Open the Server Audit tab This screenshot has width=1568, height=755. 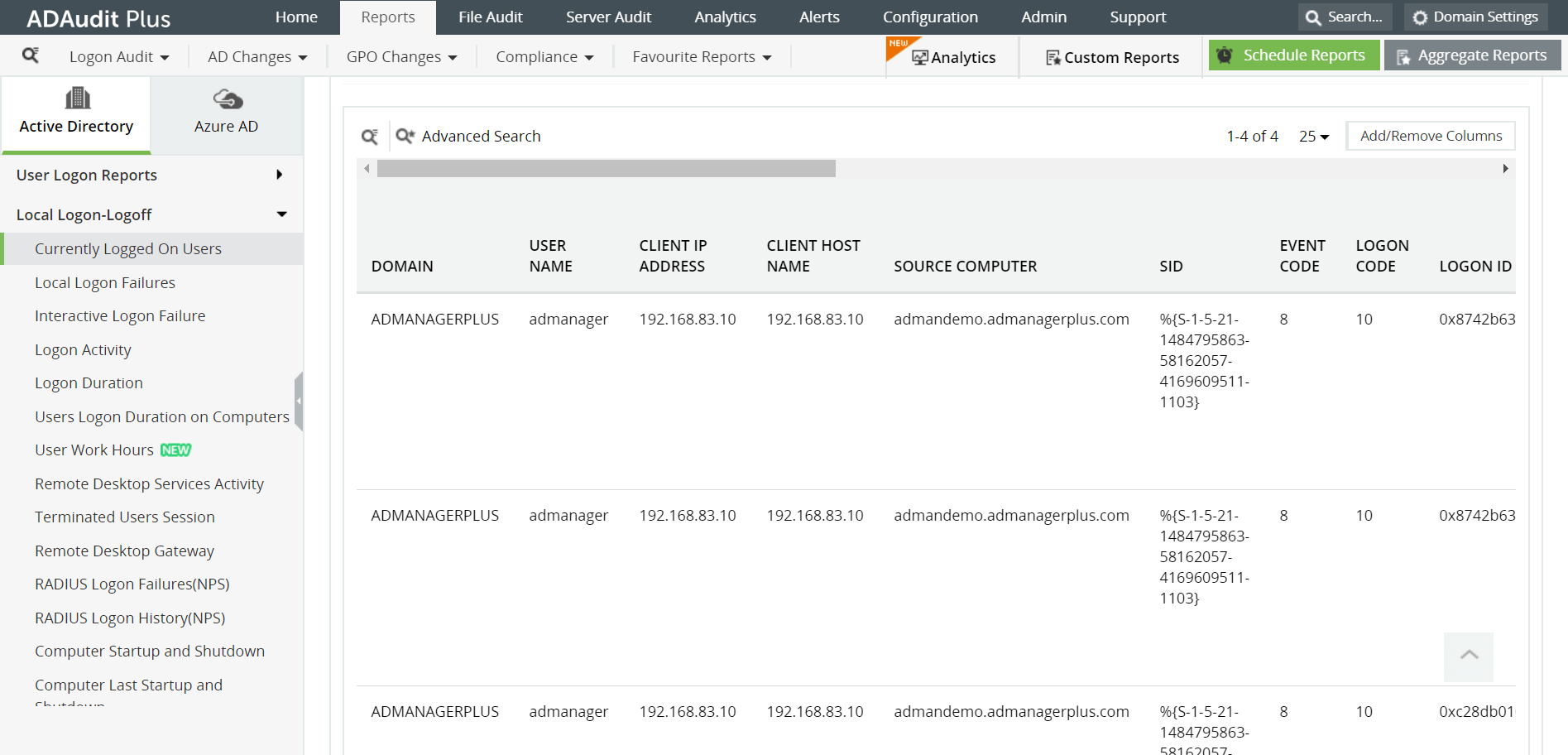pyautogui.click(x=608, y=17)
